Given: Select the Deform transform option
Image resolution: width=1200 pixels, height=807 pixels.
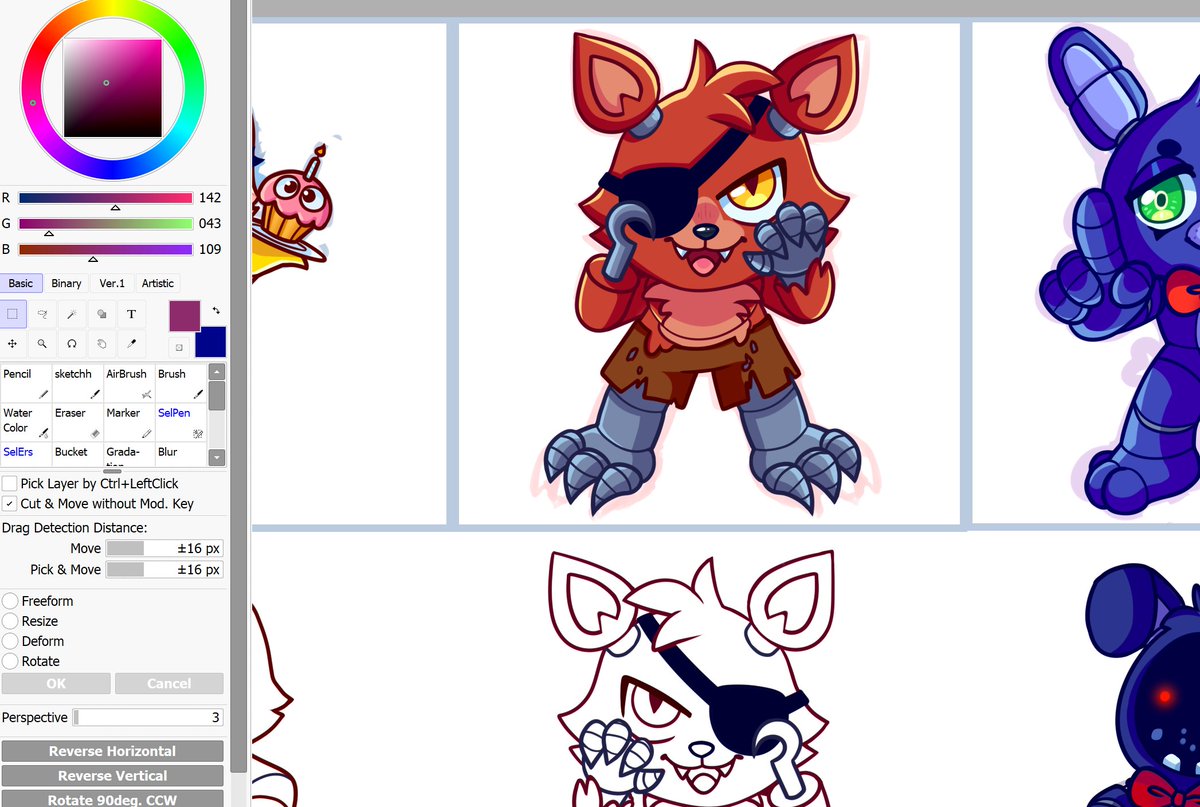Looking at the screenshot, I should [9, 641].
